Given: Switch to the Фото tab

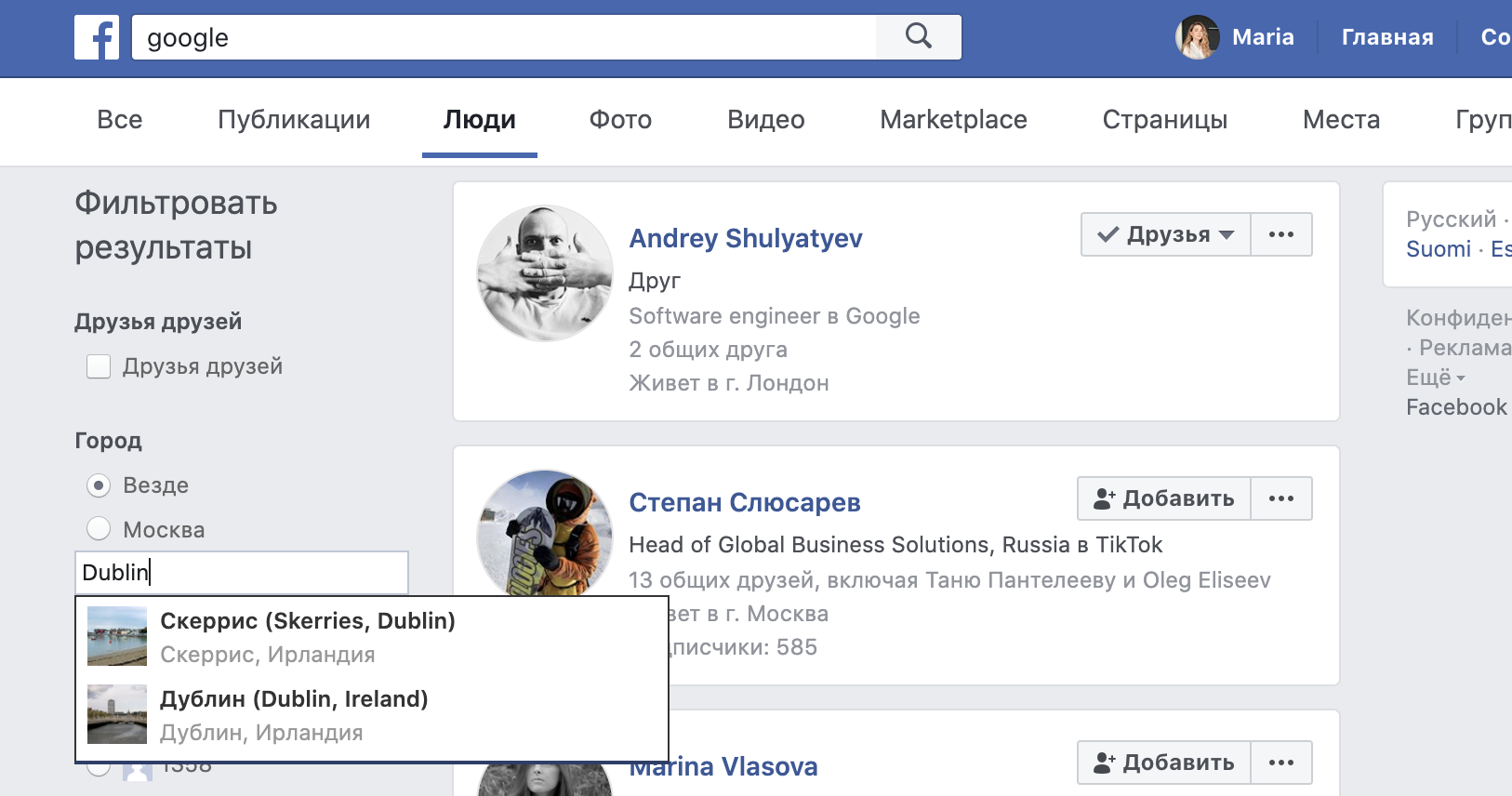Looking at the screenshot, I should coord(620,119).
